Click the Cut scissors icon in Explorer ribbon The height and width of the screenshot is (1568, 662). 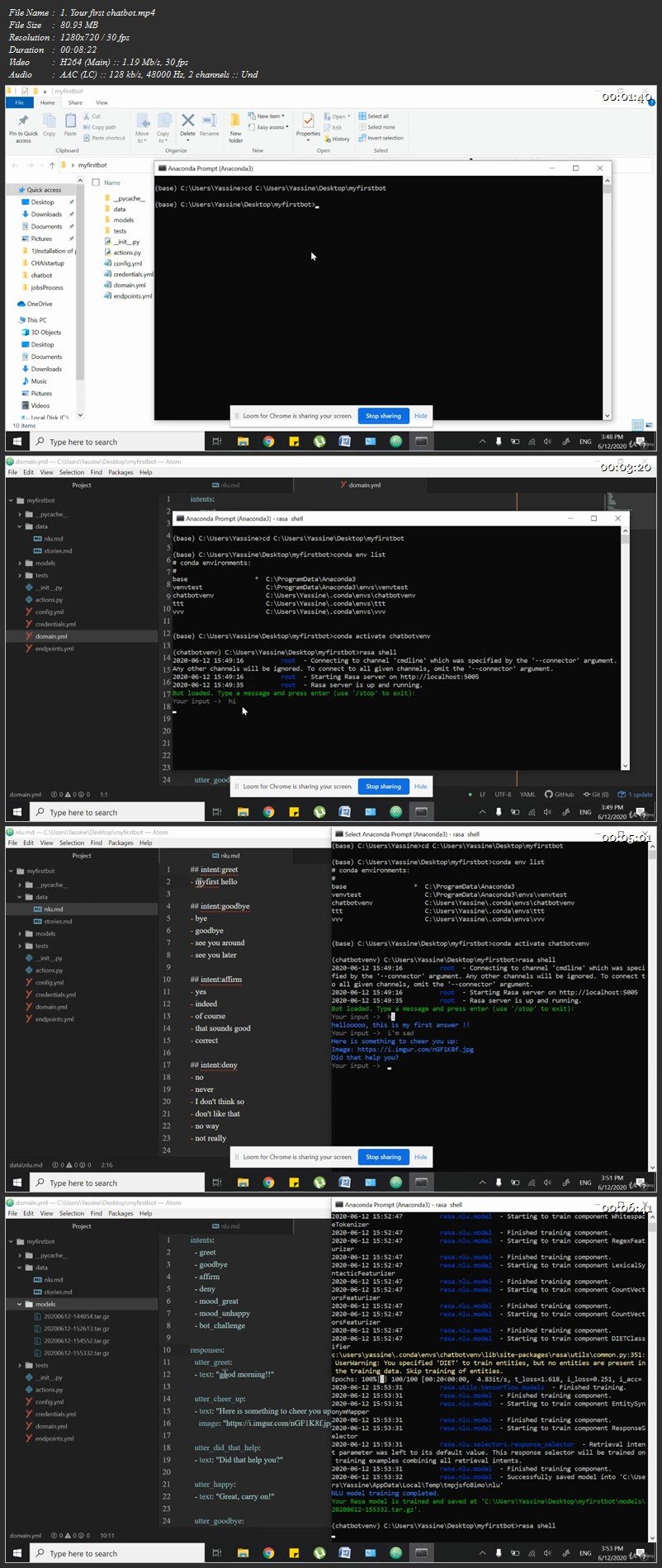pos(87,116)
